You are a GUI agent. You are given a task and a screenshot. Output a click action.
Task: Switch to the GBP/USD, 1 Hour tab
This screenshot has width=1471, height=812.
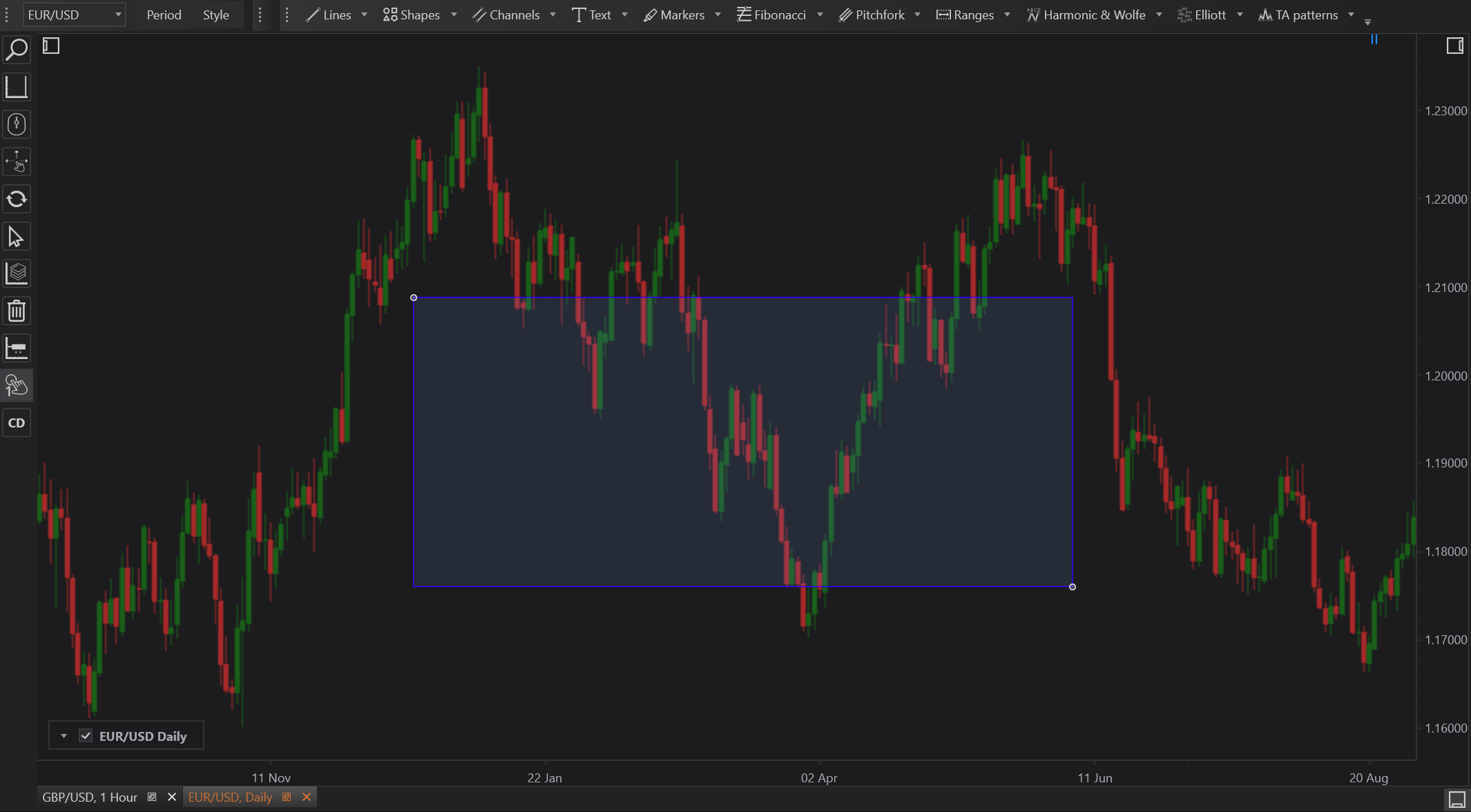click(90, 797)
